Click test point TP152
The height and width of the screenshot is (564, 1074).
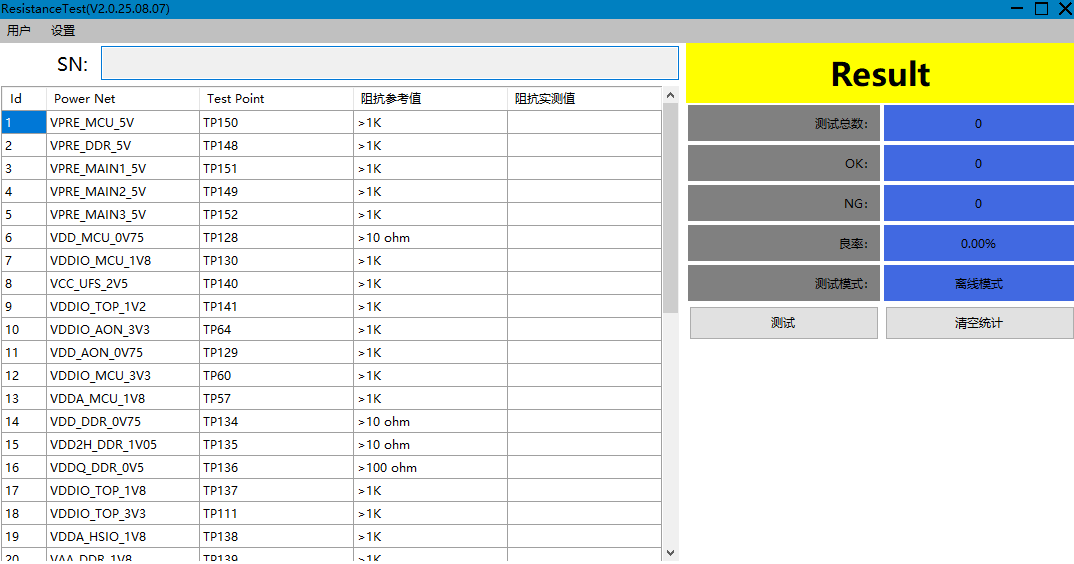tap(277, 214)
